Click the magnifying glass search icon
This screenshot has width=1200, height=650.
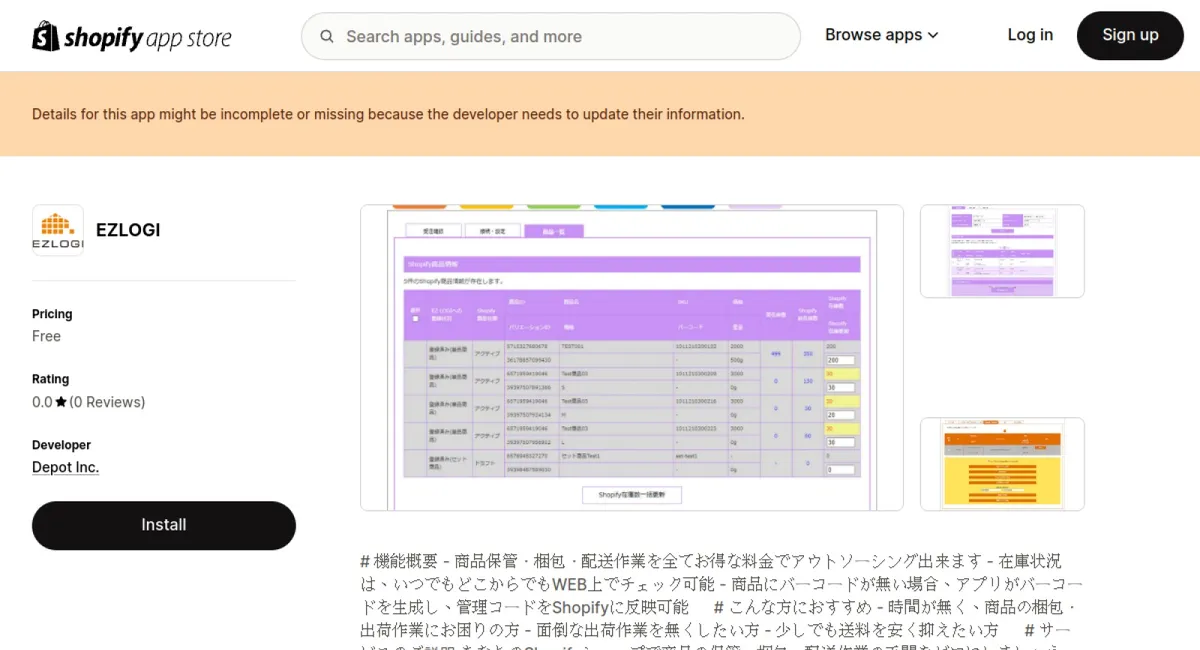327,37
